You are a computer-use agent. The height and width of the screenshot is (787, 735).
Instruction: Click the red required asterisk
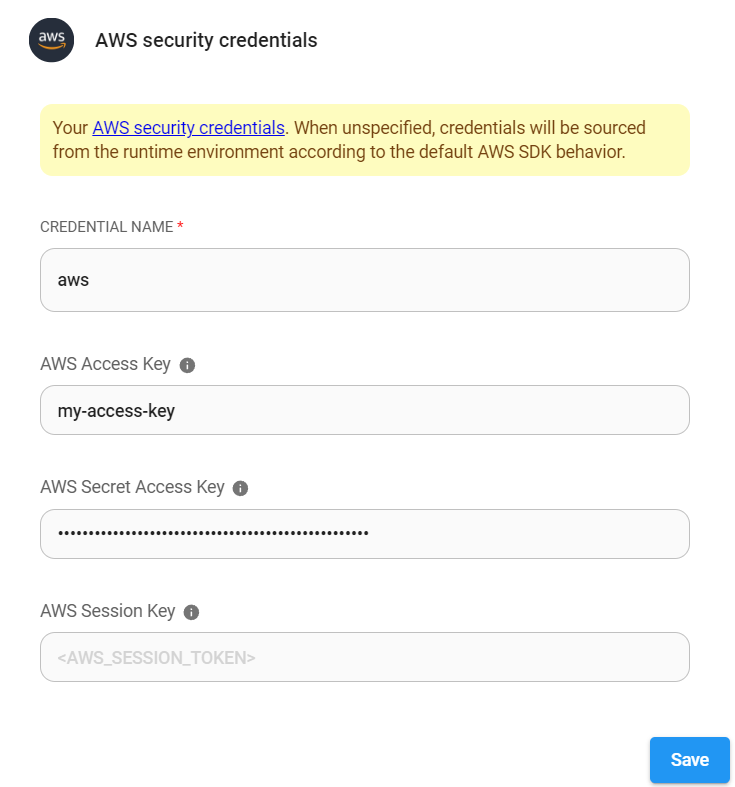click(180, 226)
